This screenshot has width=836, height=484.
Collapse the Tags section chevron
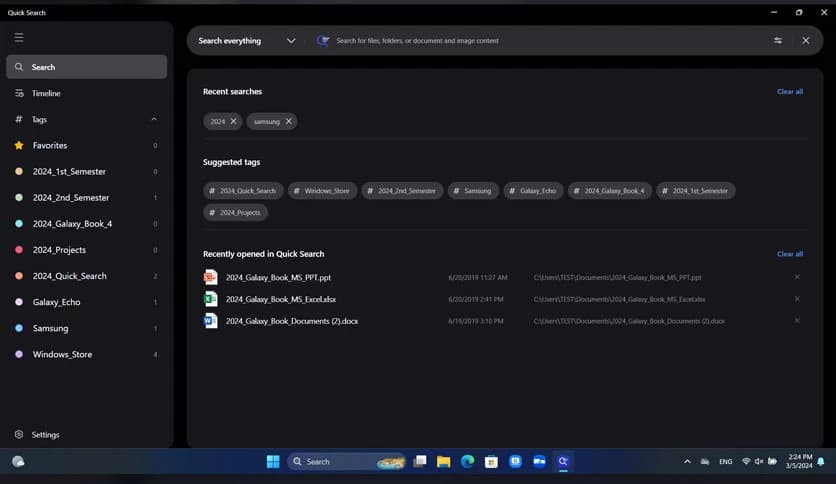click(x=154, y=119)
